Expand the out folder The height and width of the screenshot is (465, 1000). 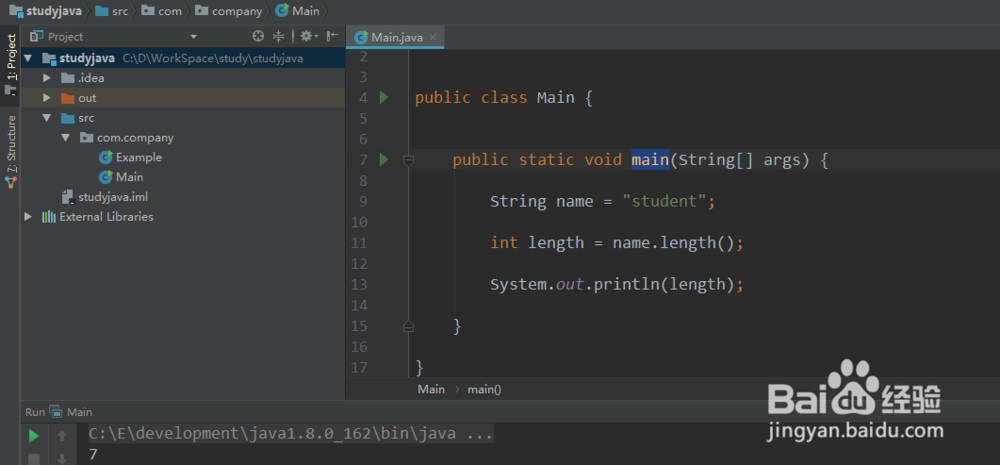click(47, 98)
